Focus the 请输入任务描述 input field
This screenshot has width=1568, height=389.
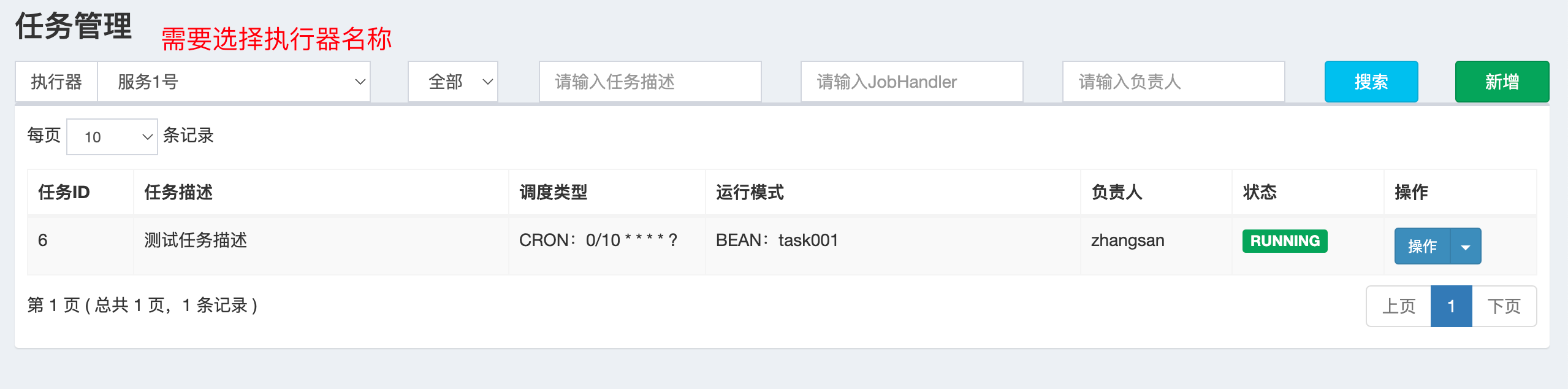(650, 82)
